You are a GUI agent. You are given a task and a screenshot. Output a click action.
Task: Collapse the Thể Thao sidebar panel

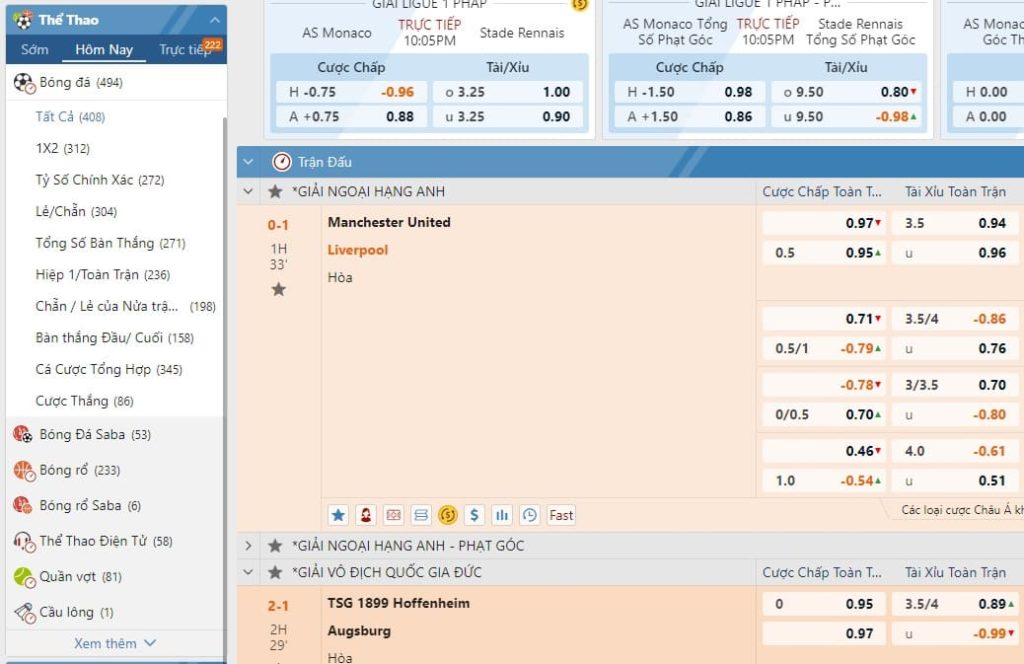(214, 20)
